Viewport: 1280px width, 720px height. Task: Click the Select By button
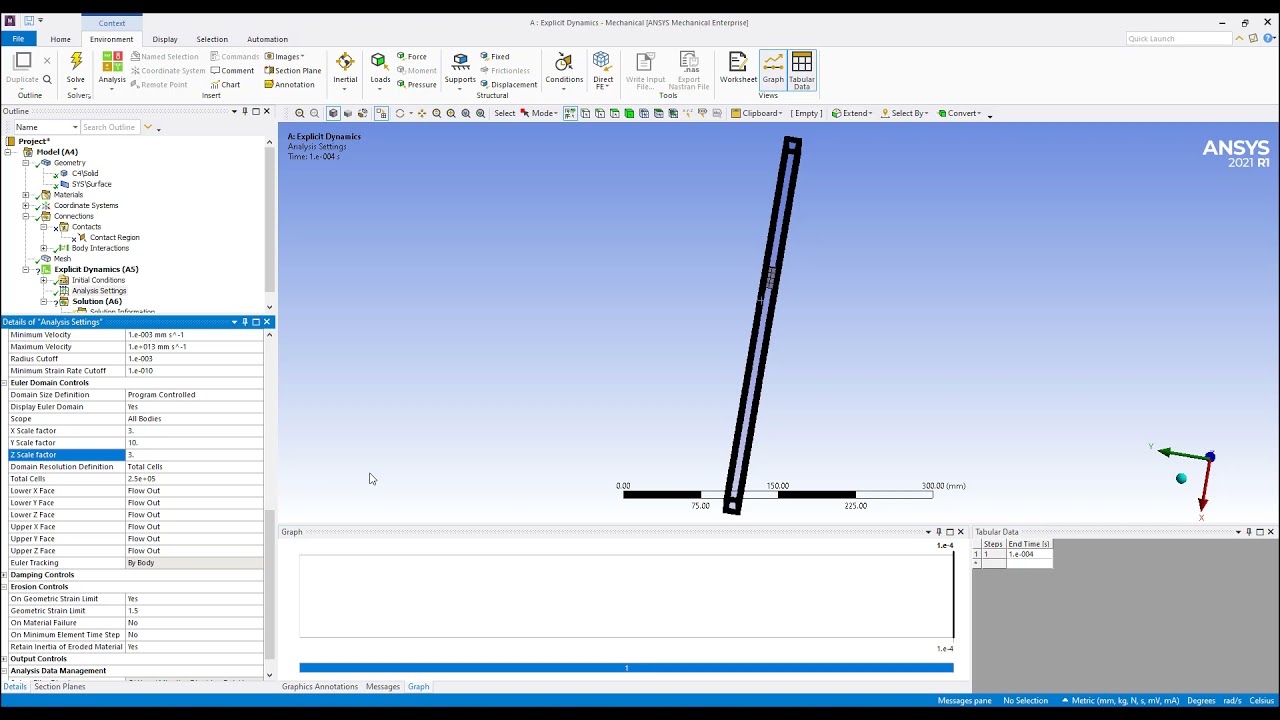(904, 113)
